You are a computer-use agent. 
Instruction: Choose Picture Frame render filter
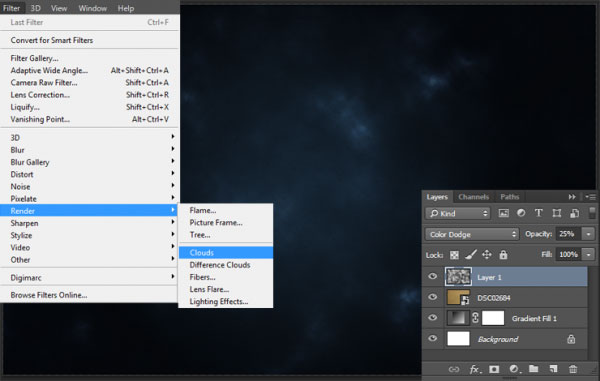[x=226, y=223]
